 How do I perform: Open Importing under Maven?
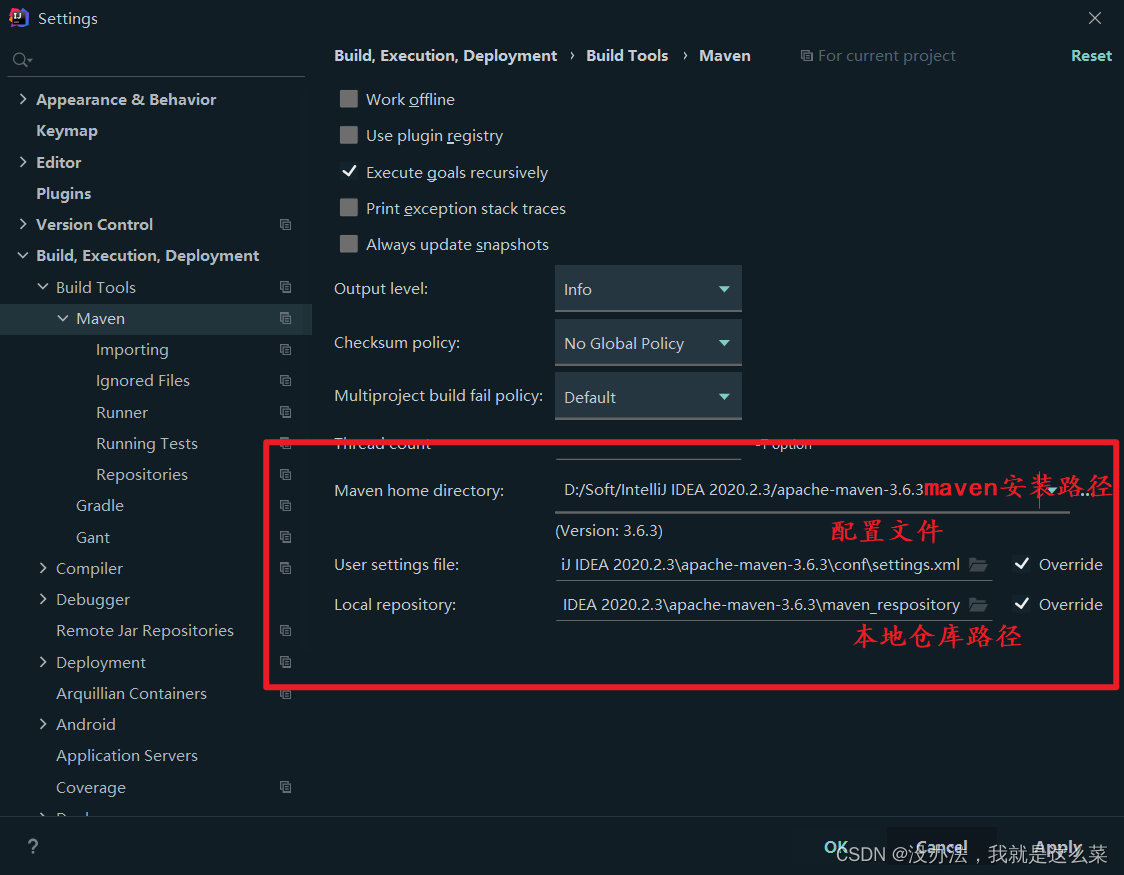pos(132,350)
